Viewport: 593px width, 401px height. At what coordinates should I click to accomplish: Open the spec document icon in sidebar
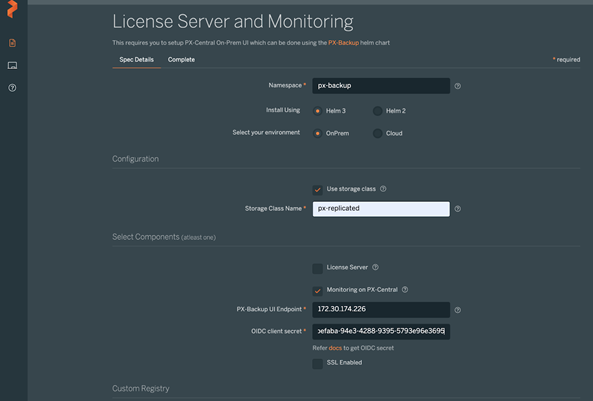tap(12, 43)
